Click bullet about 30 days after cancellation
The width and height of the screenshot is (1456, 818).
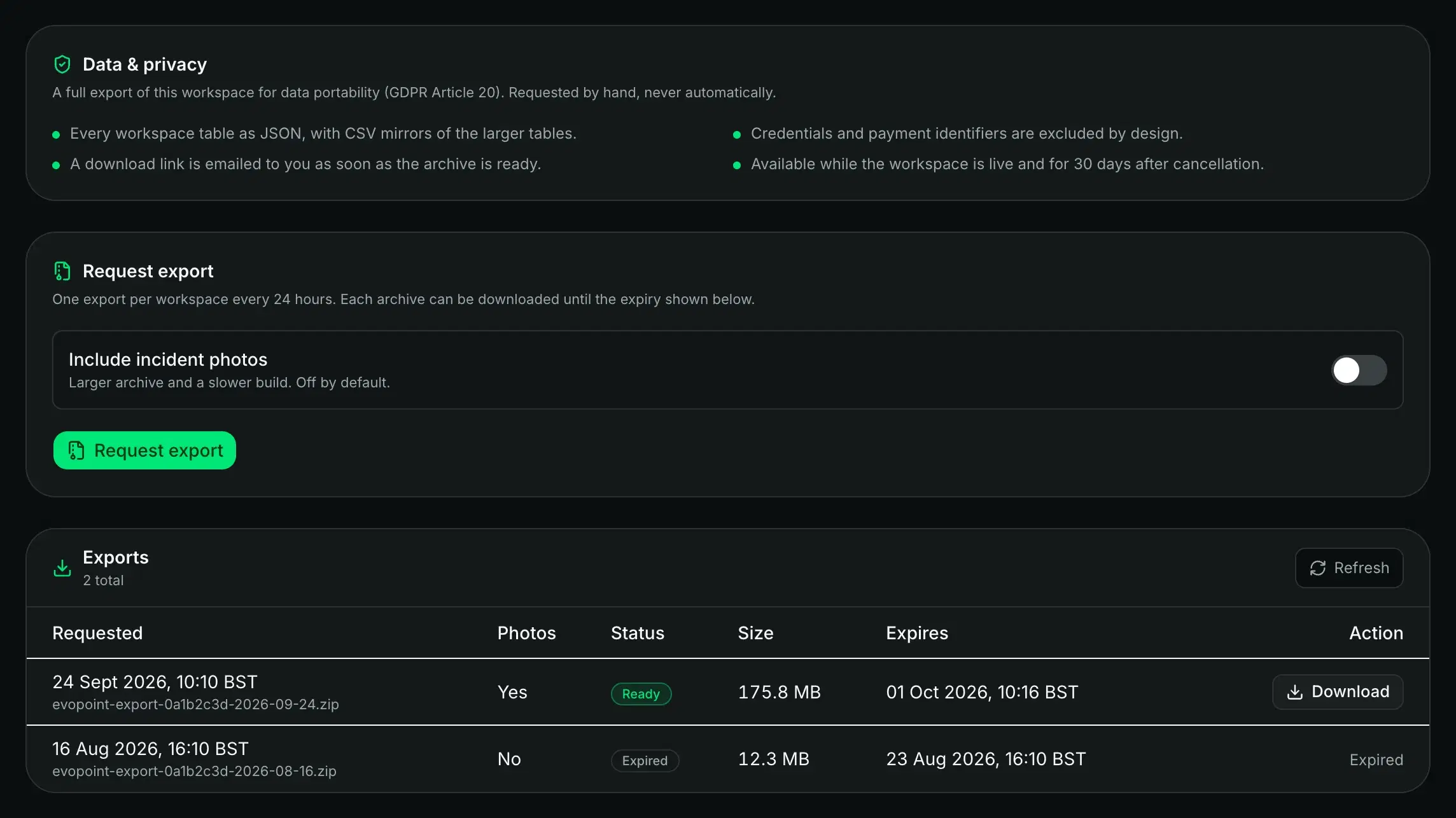1007,164
